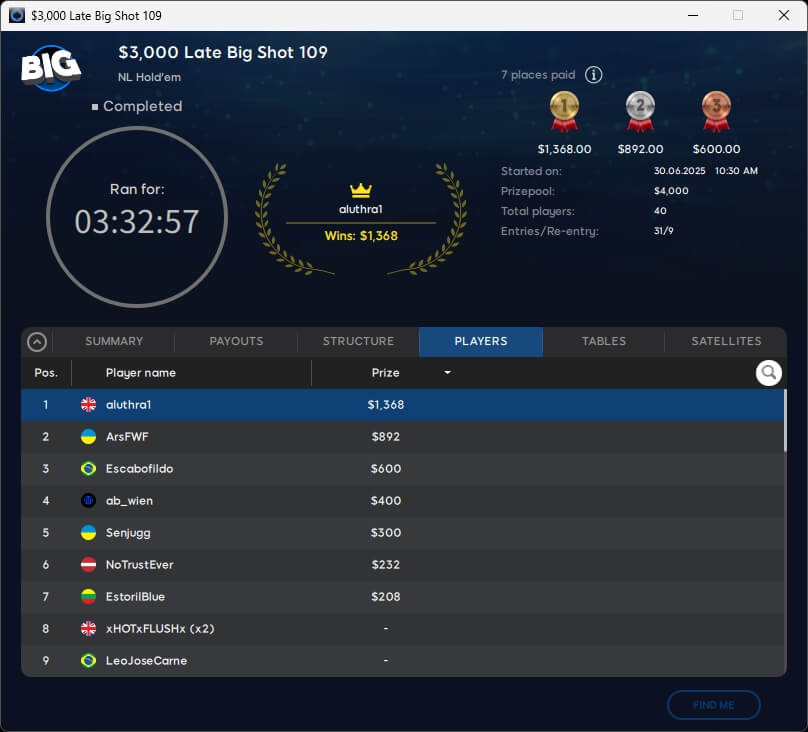Screen dimensions: 808x732
Task: Open the Payouts tab
Action: [x=236, y=341]
